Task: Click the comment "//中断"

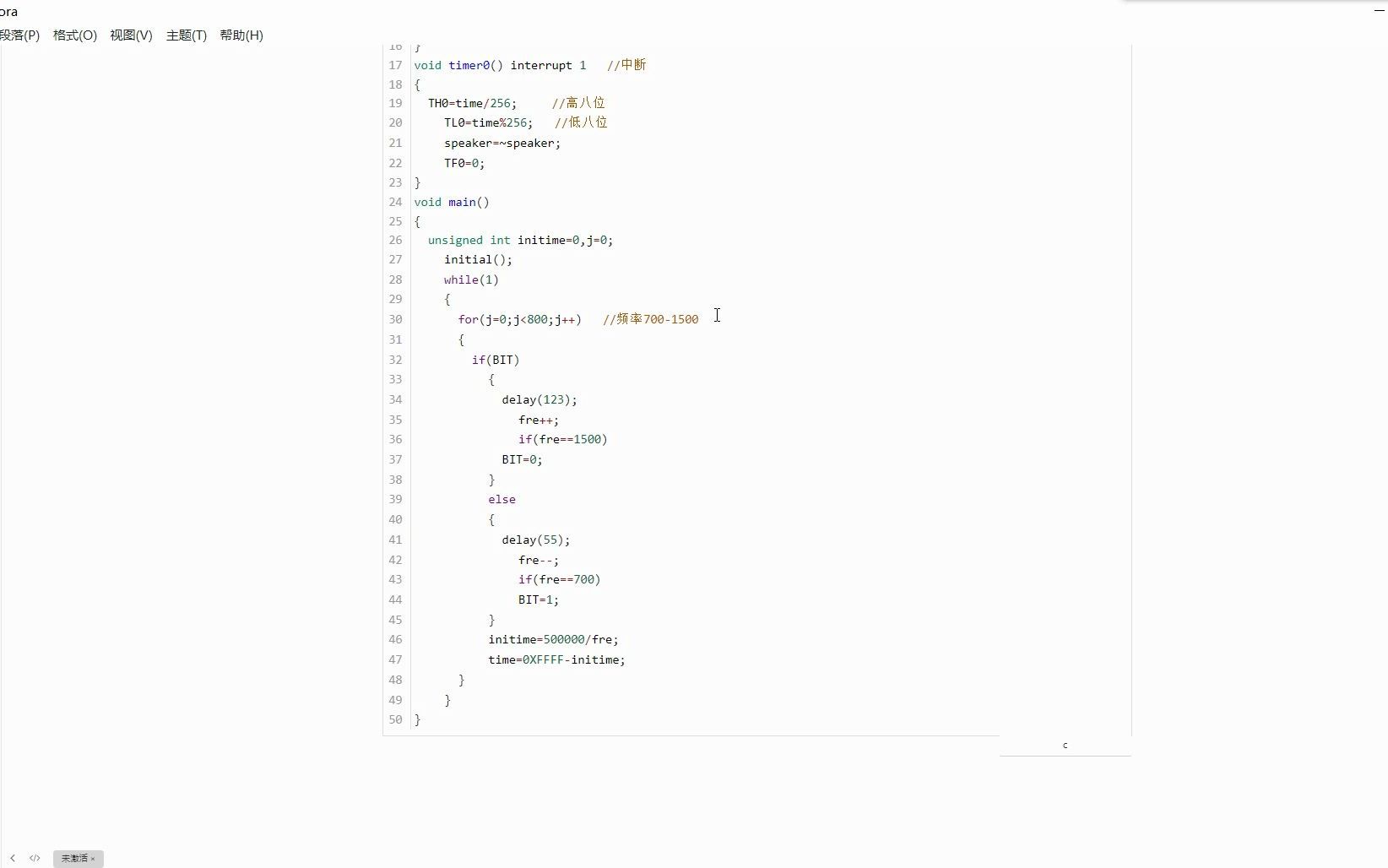Action: click(626, 65)
